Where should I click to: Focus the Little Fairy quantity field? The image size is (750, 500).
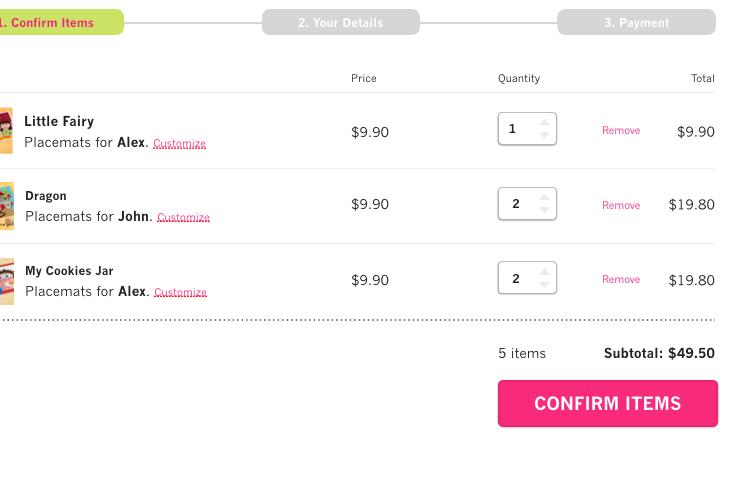[518, 129]
